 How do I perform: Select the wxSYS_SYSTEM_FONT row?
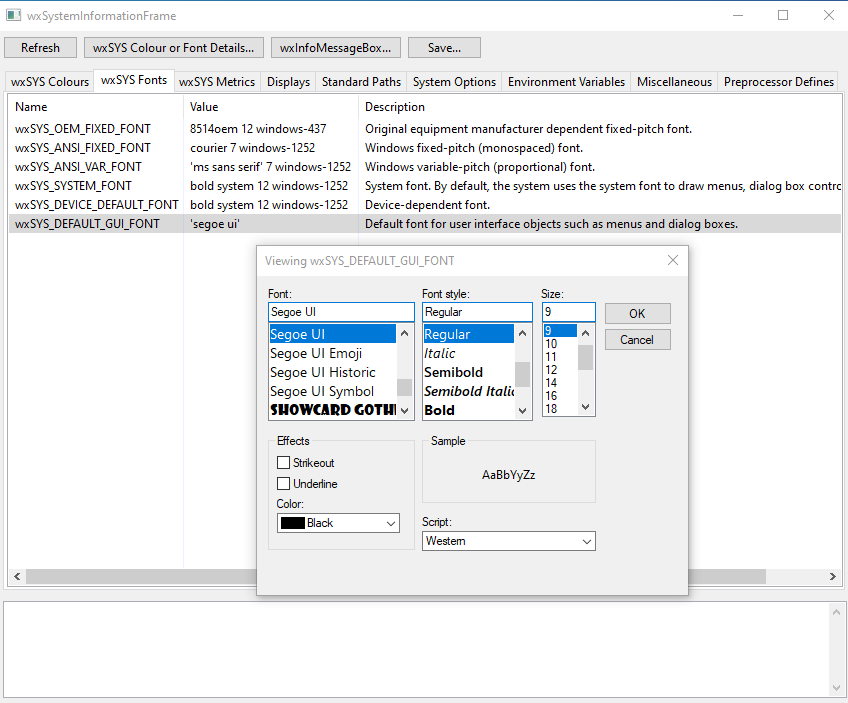tap(425, 185)
